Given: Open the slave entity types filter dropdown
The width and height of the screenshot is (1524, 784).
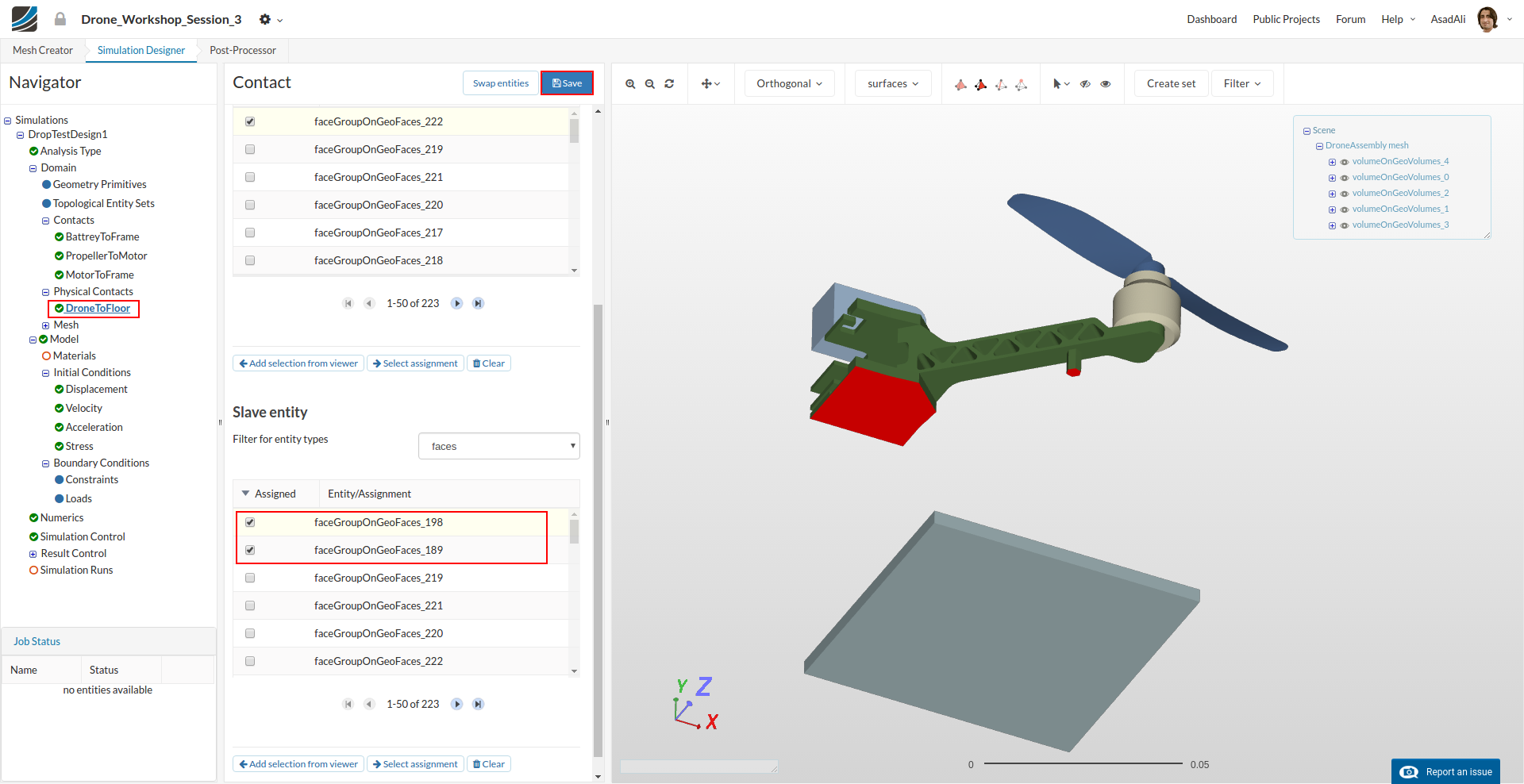Looking at the screenshot, I should (x=498, y=446).
